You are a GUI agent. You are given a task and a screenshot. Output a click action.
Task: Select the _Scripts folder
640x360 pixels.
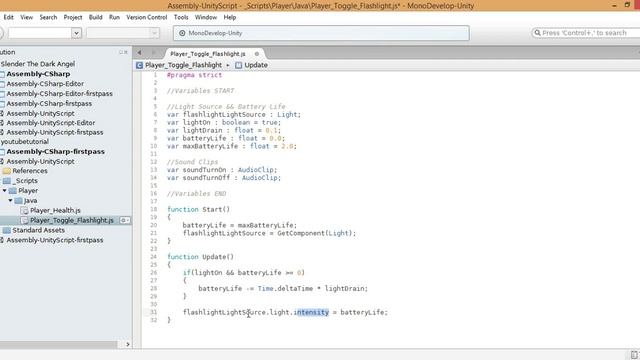[x=25, y=180]
